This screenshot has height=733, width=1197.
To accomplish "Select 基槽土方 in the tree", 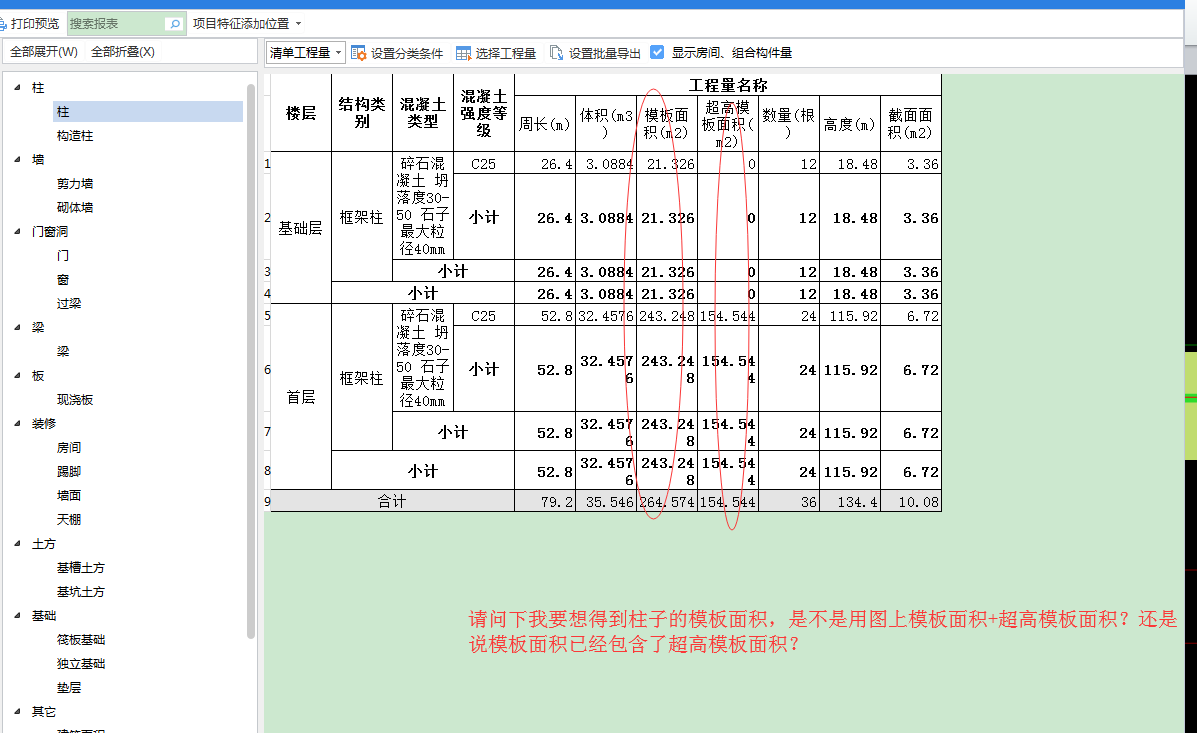I will 80,567.
